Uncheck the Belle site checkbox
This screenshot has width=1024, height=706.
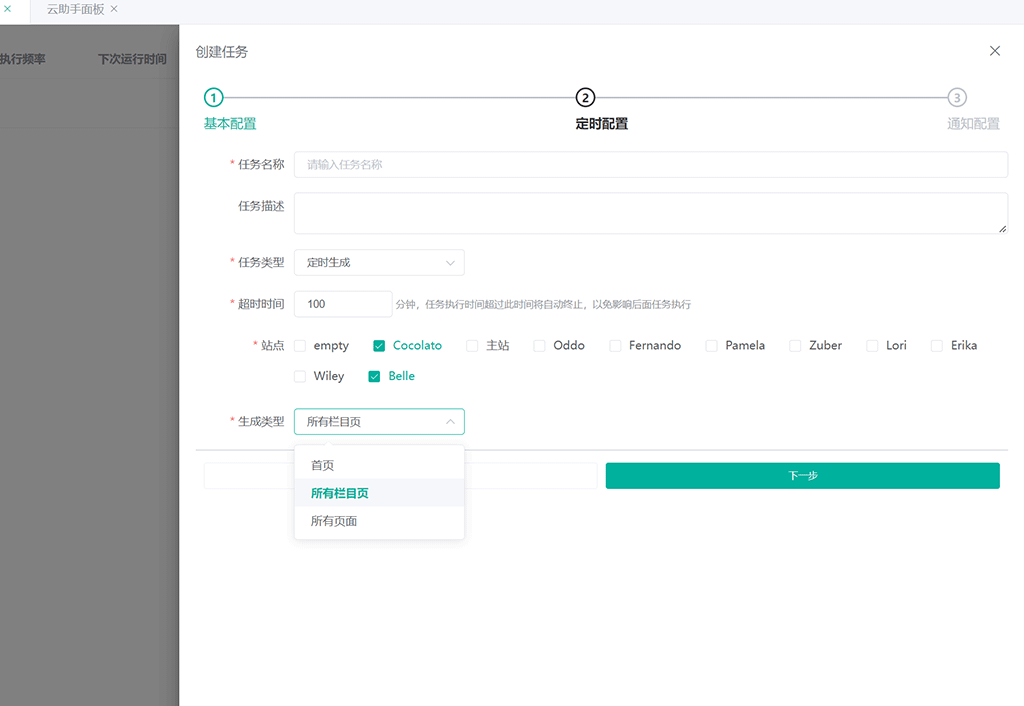tap(374, 377)
